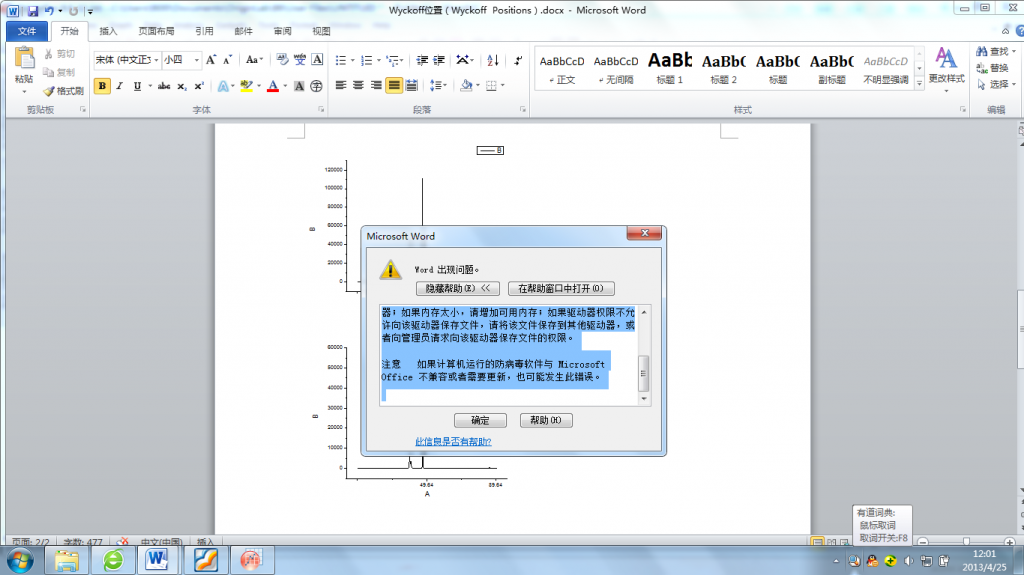This screenshot has height=575, width=1024.
Task: Click the Clear Formatting icon
Action: click(x=282, y=60)
